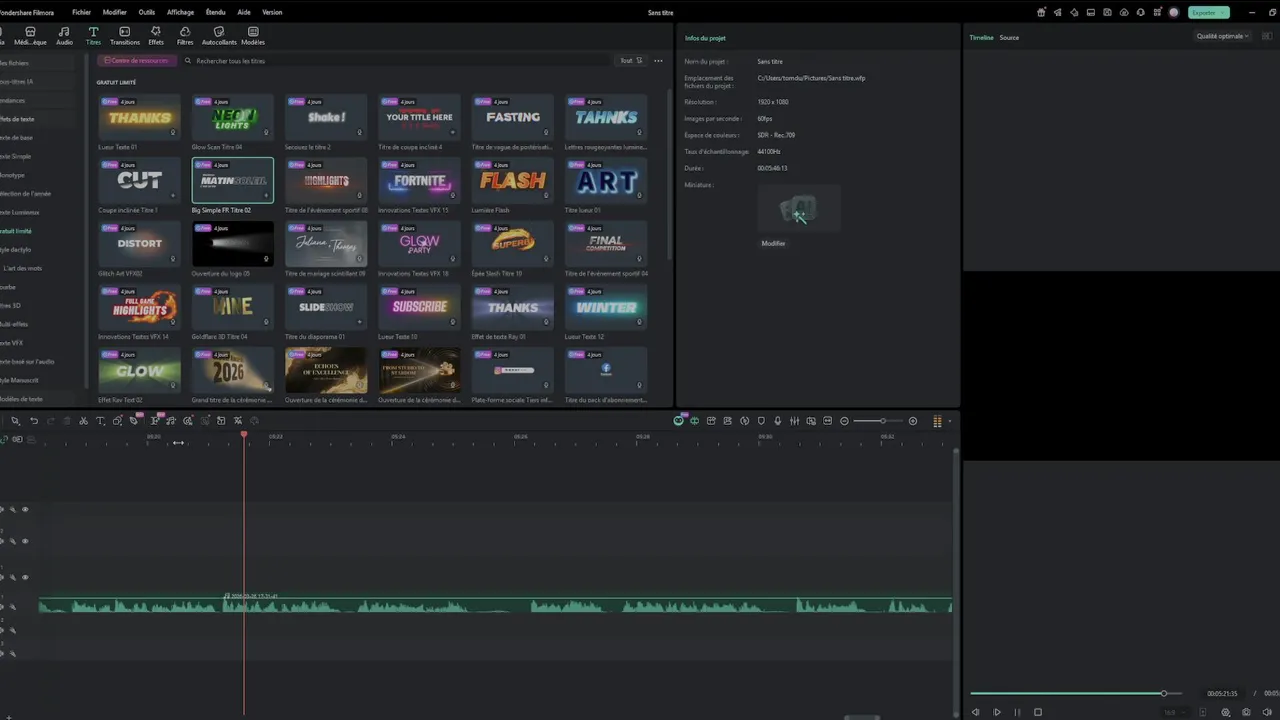Open the Aide menu
This screenshot has width=1280, height=720.
click(x=244, y=12)
